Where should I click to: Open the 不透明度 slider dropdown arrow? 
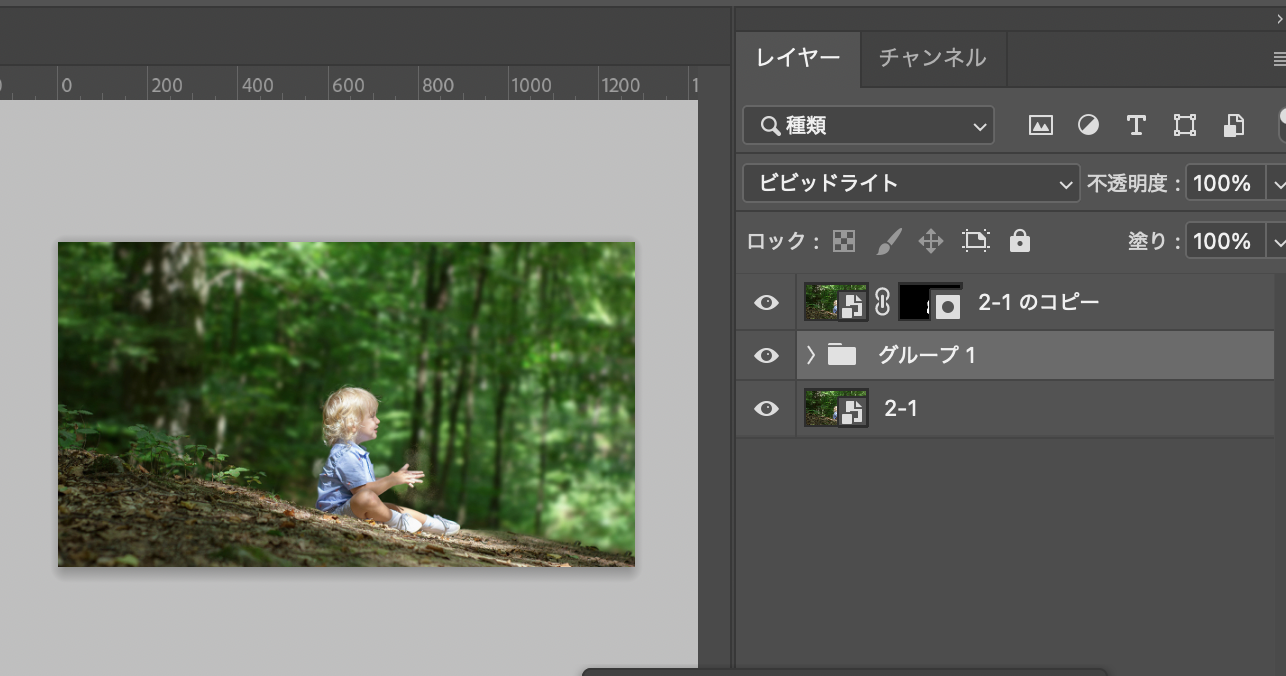coord(1276,183)
